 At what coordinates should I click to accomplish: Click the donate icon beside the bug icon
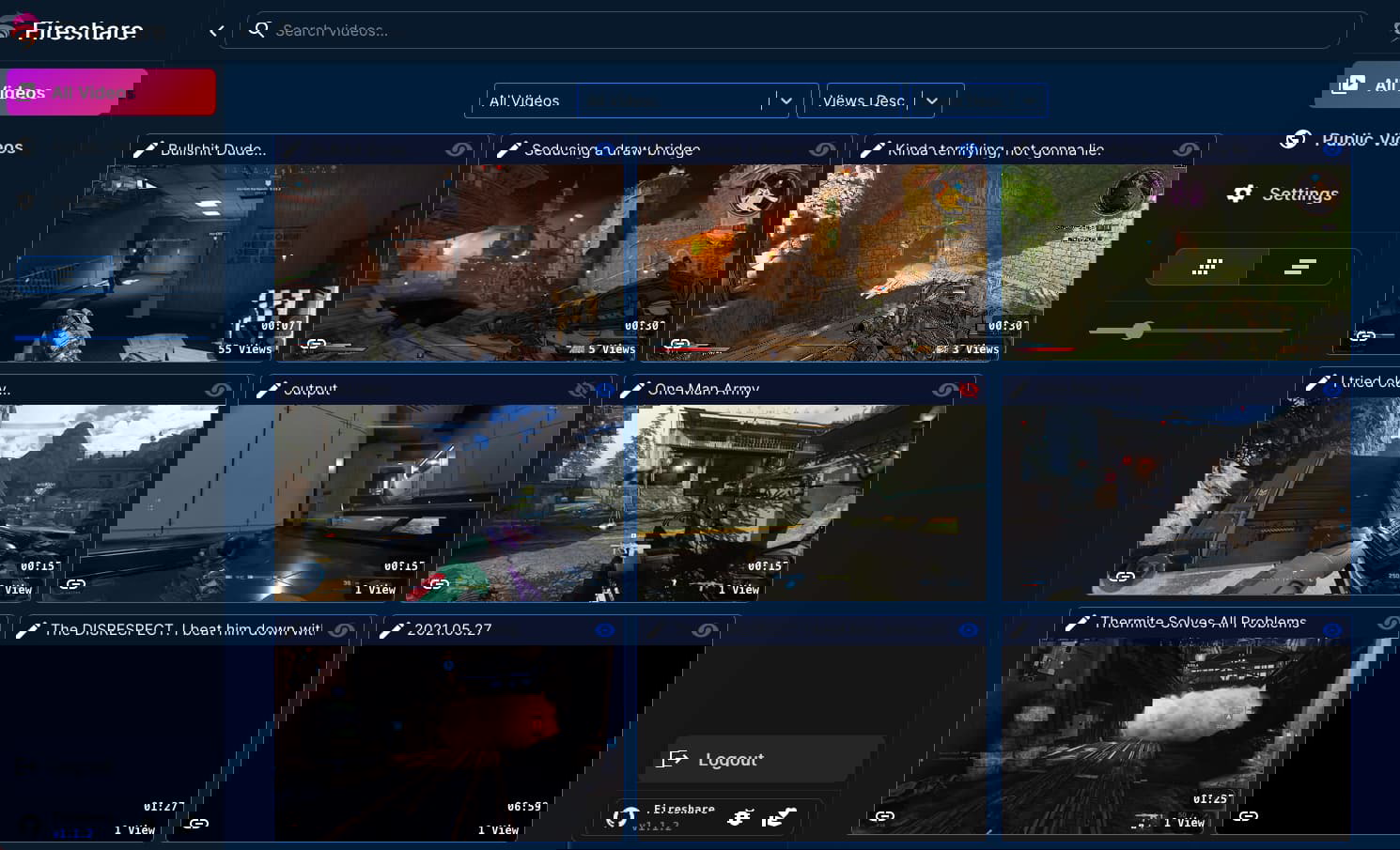point(780,817)
